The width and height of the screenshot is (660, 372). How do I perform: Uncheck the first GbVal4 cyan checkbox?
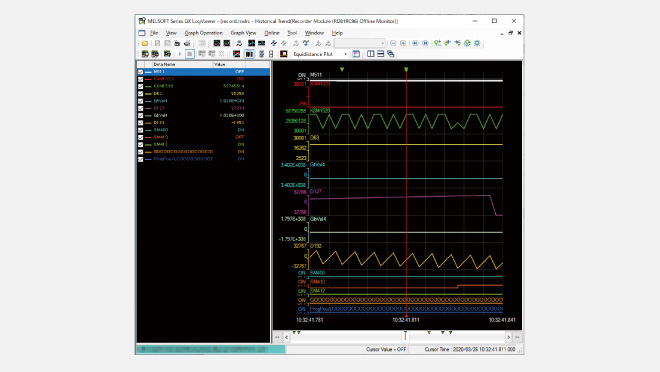[x=141, y=101]
